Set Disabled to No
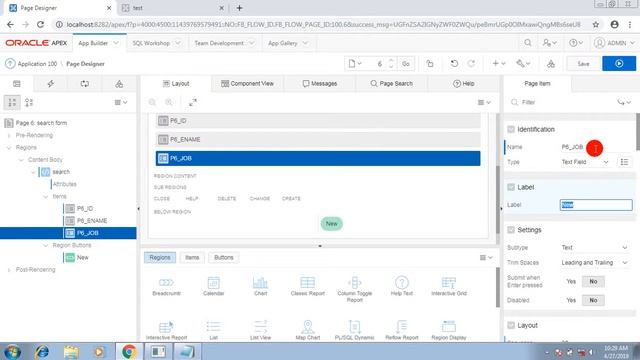This screenshot has width=640, height=360. click(593, 300)
